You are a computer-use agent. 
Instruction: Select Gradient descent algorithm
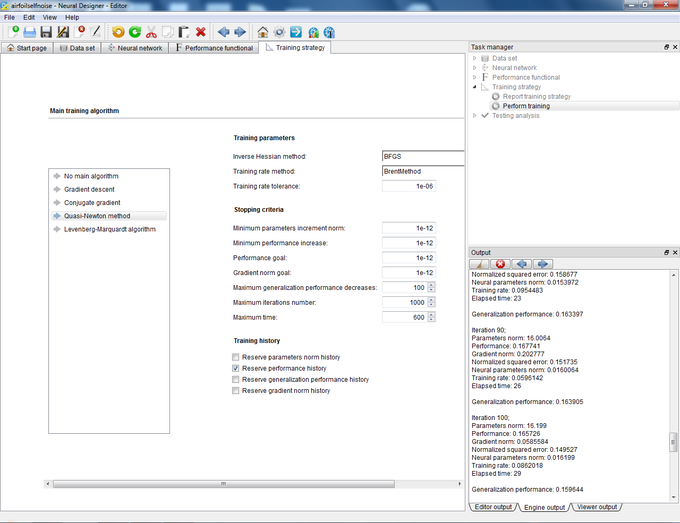pos(108,190)
